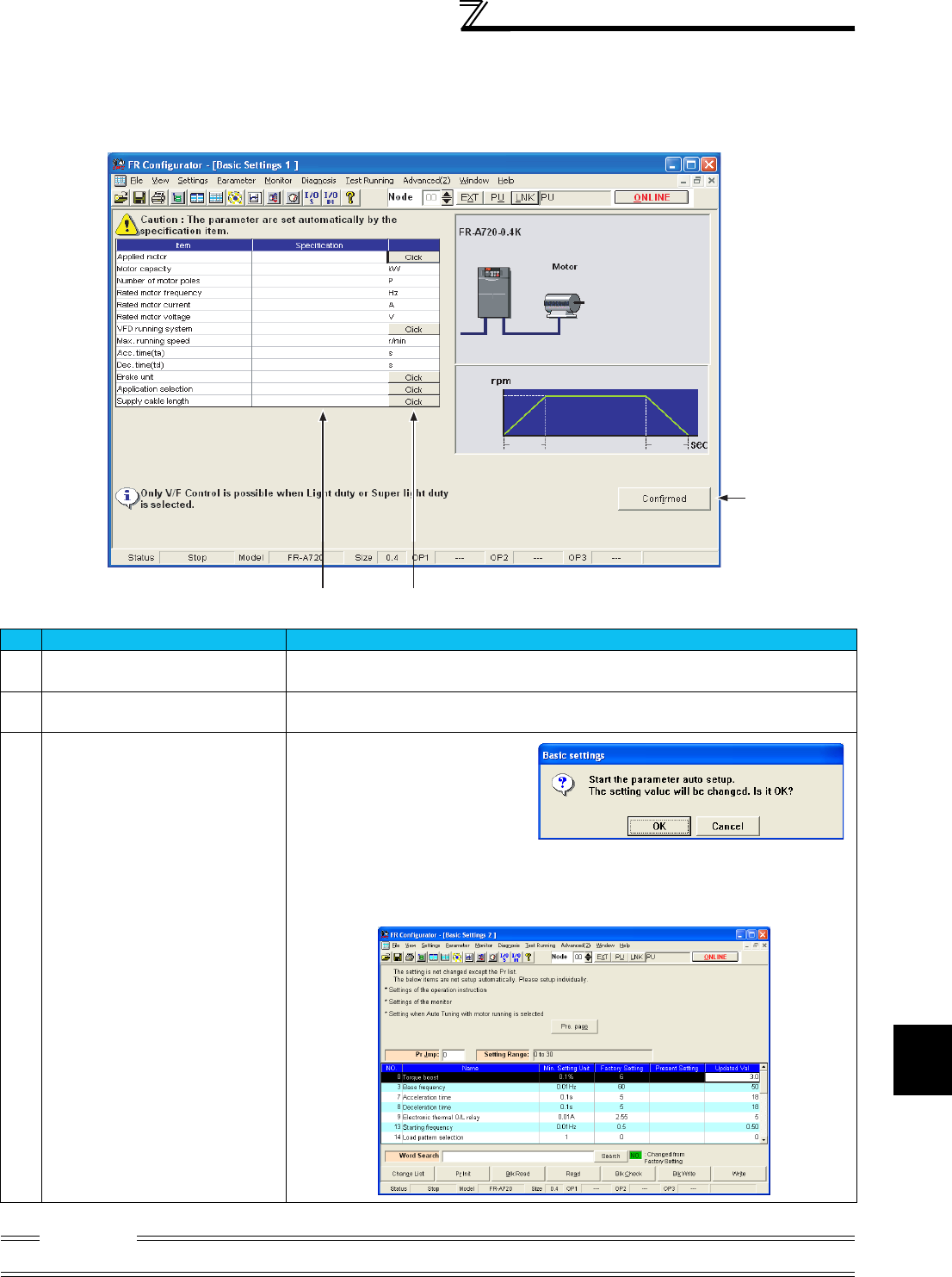This screenshot has width=952, height=1277.
Task: Click the Confirmed button
Action: [665, 499]
